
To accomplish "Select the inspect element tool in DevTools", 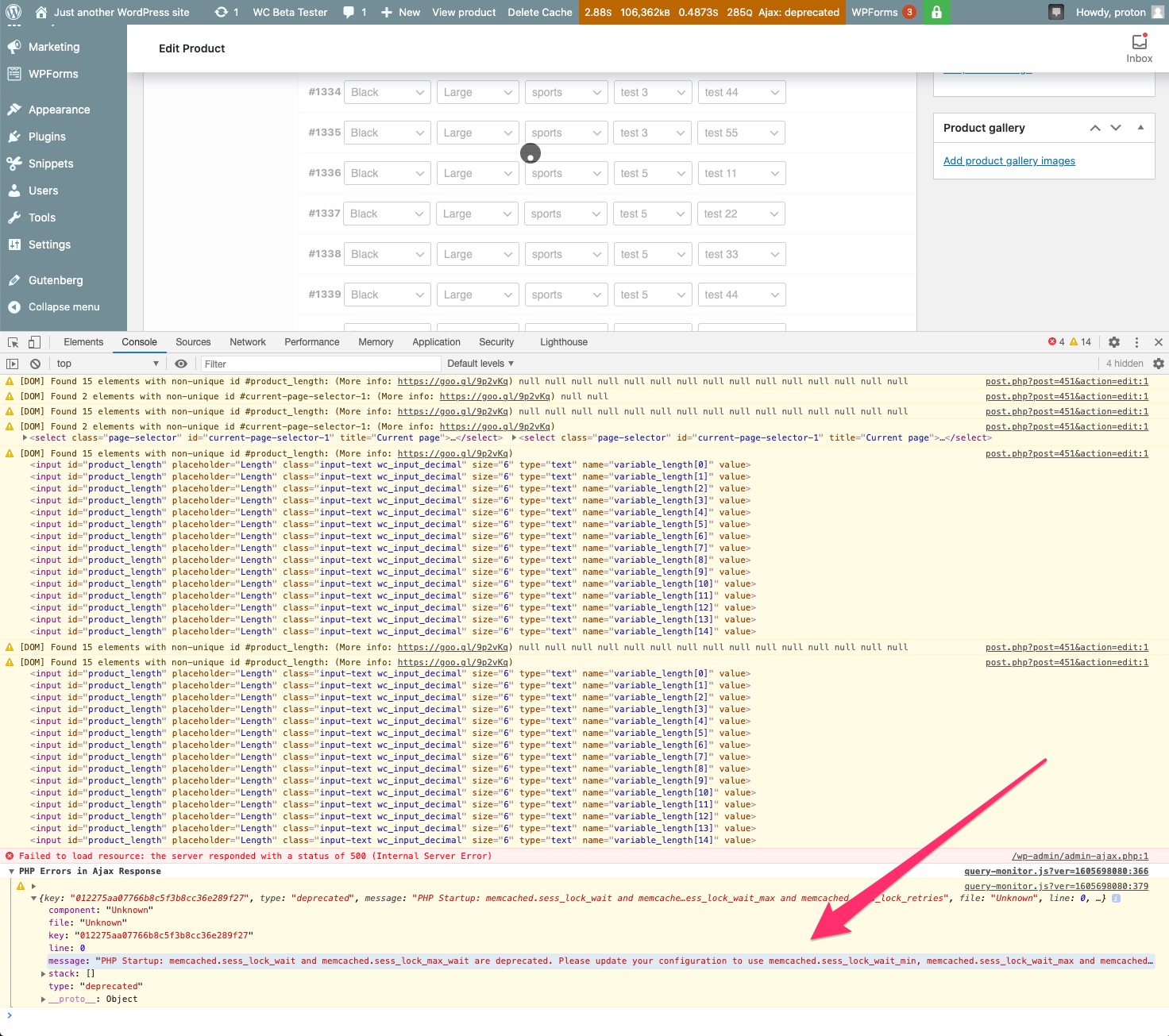I will click(x=13, y=341).
